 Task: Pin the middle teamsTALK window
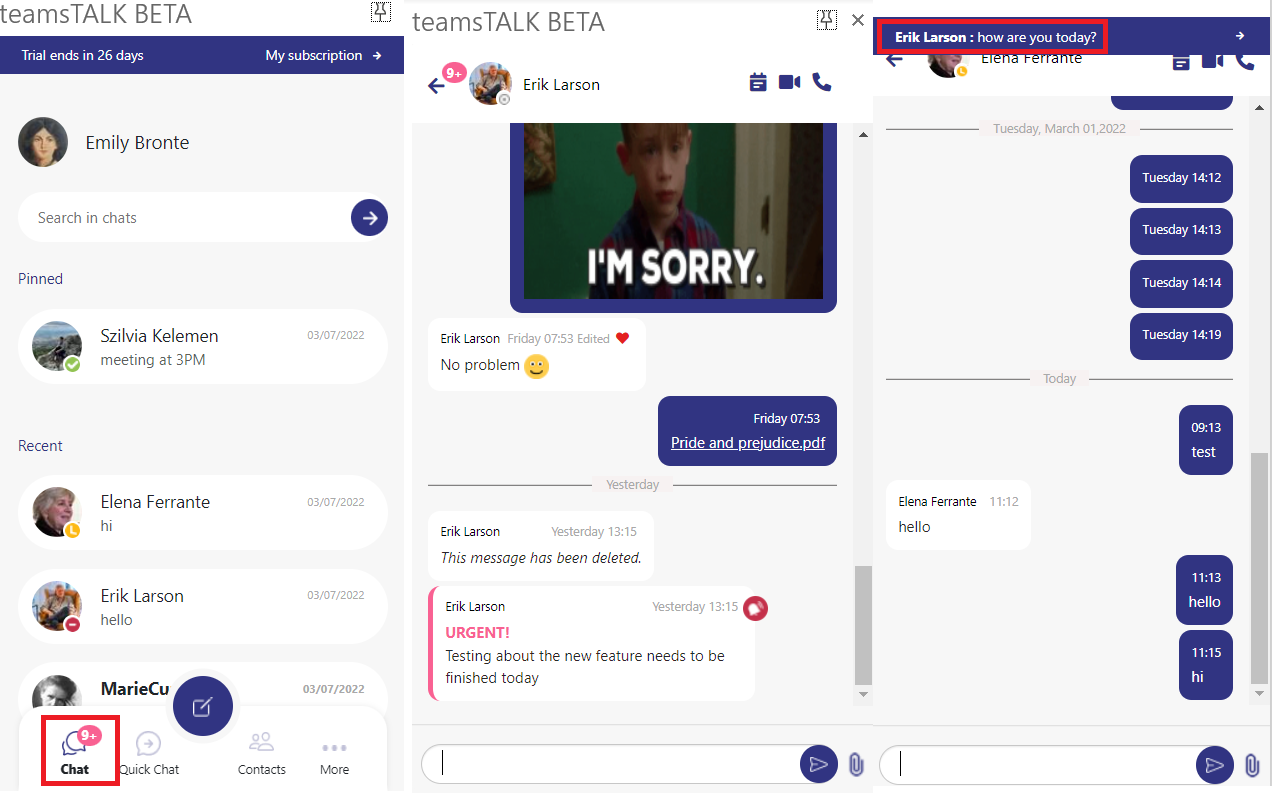pyautogui.click(x=826, y=20)
